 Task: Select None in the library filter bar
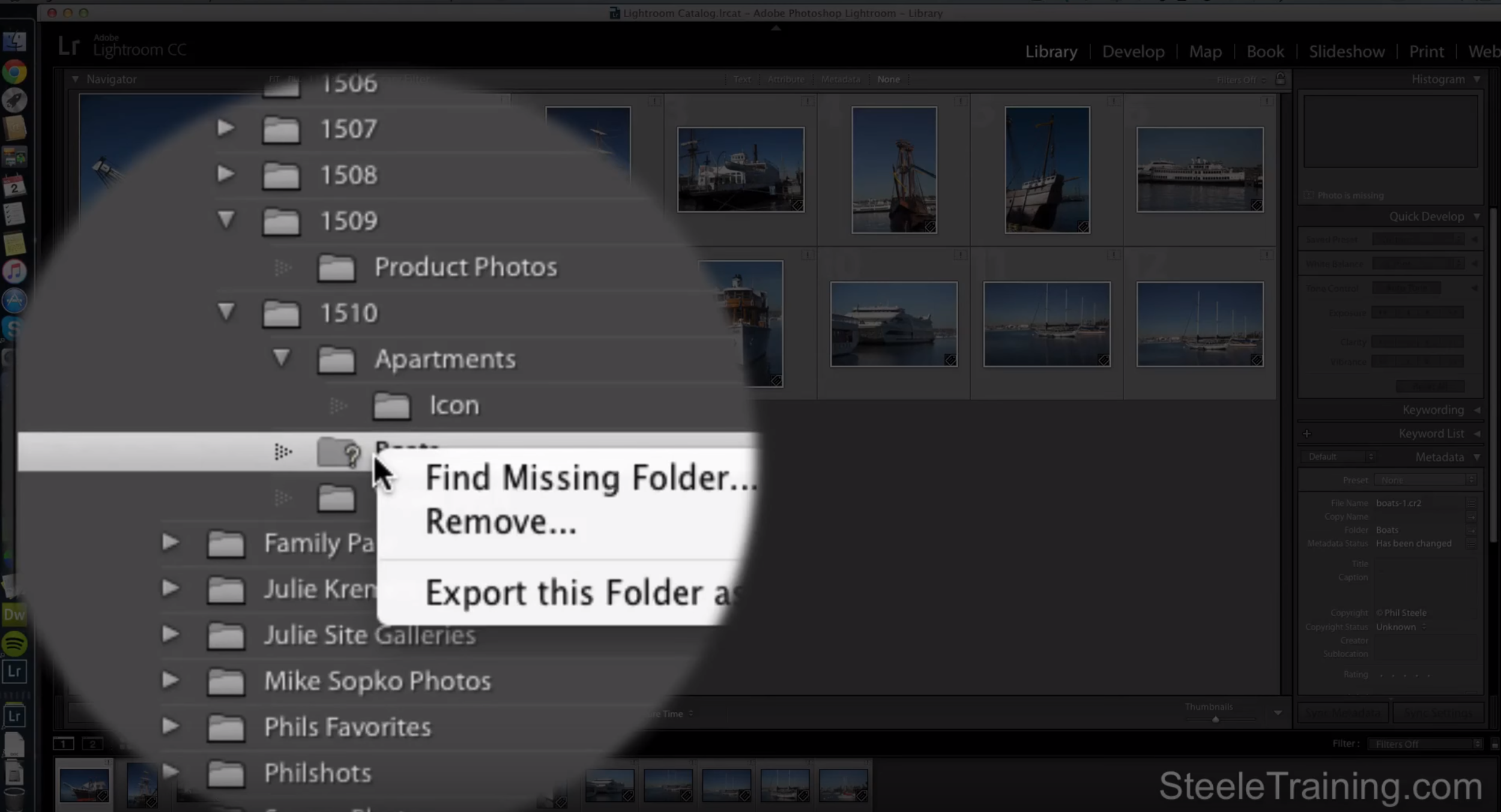click(888, 79)
